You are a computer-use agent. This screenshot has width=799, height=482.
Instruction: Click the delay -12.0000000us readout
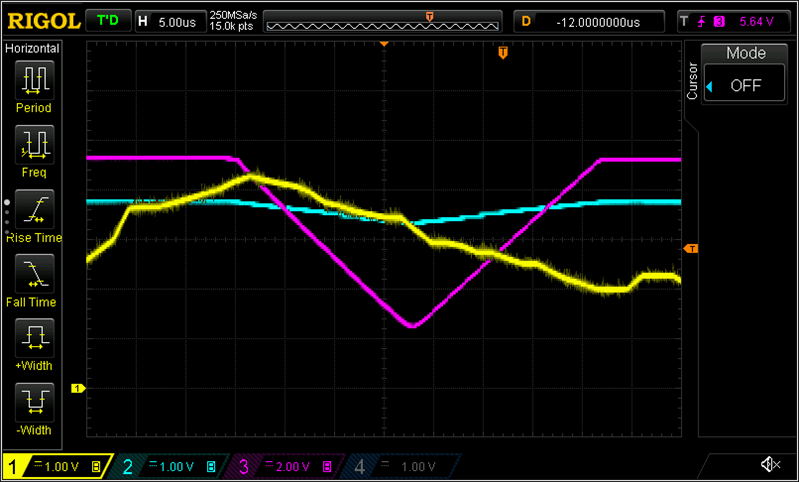click(590, 22)
